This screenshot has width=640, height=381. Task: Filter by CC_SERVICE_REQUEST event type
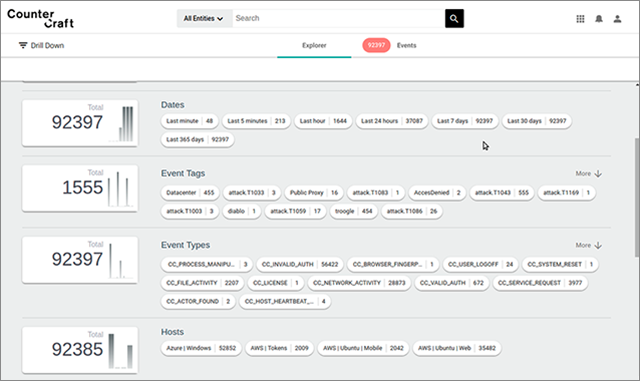point(540,283)
